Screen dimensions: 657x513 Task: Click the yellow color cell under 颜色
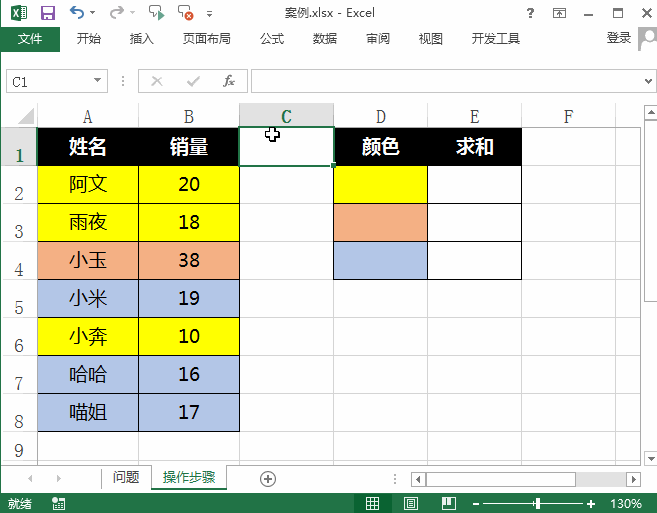(x=380, y=184)
